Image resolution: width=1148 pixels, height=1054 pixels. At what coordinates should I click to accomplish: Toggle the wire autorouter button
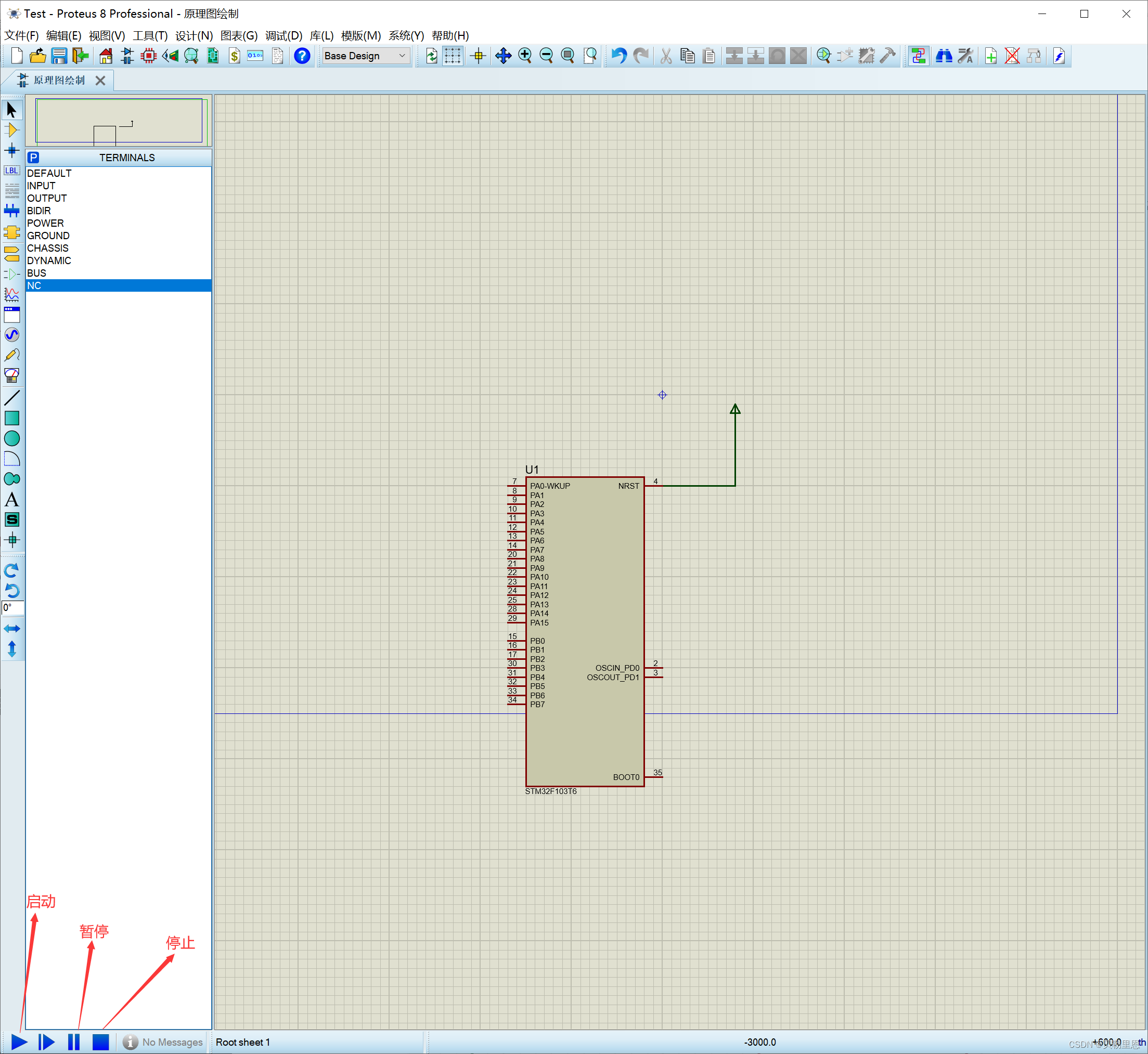pyautogui.click(x=918, y=56)
